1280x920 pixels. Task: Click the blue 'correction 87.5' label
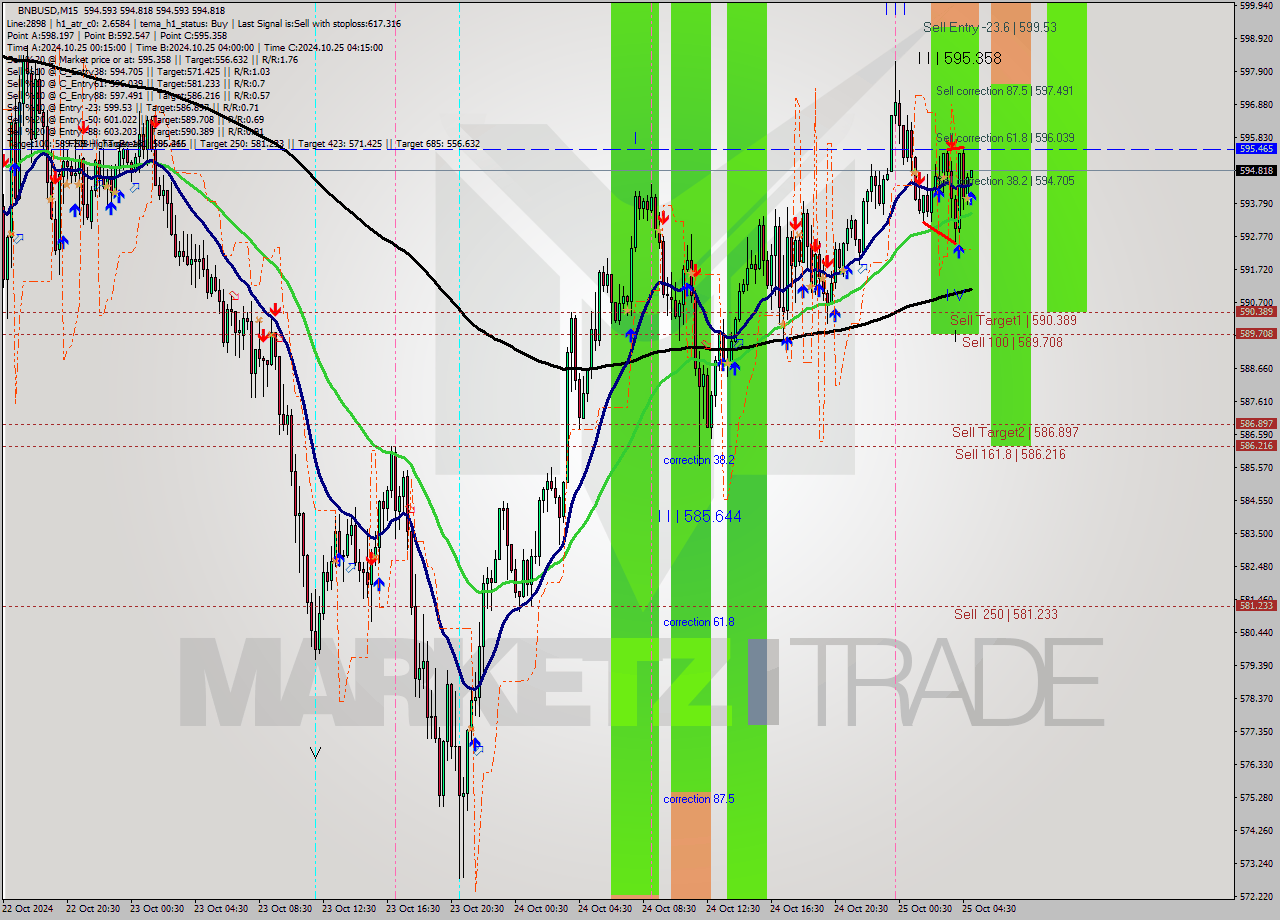pyautogui.click(x=699, y=799)
